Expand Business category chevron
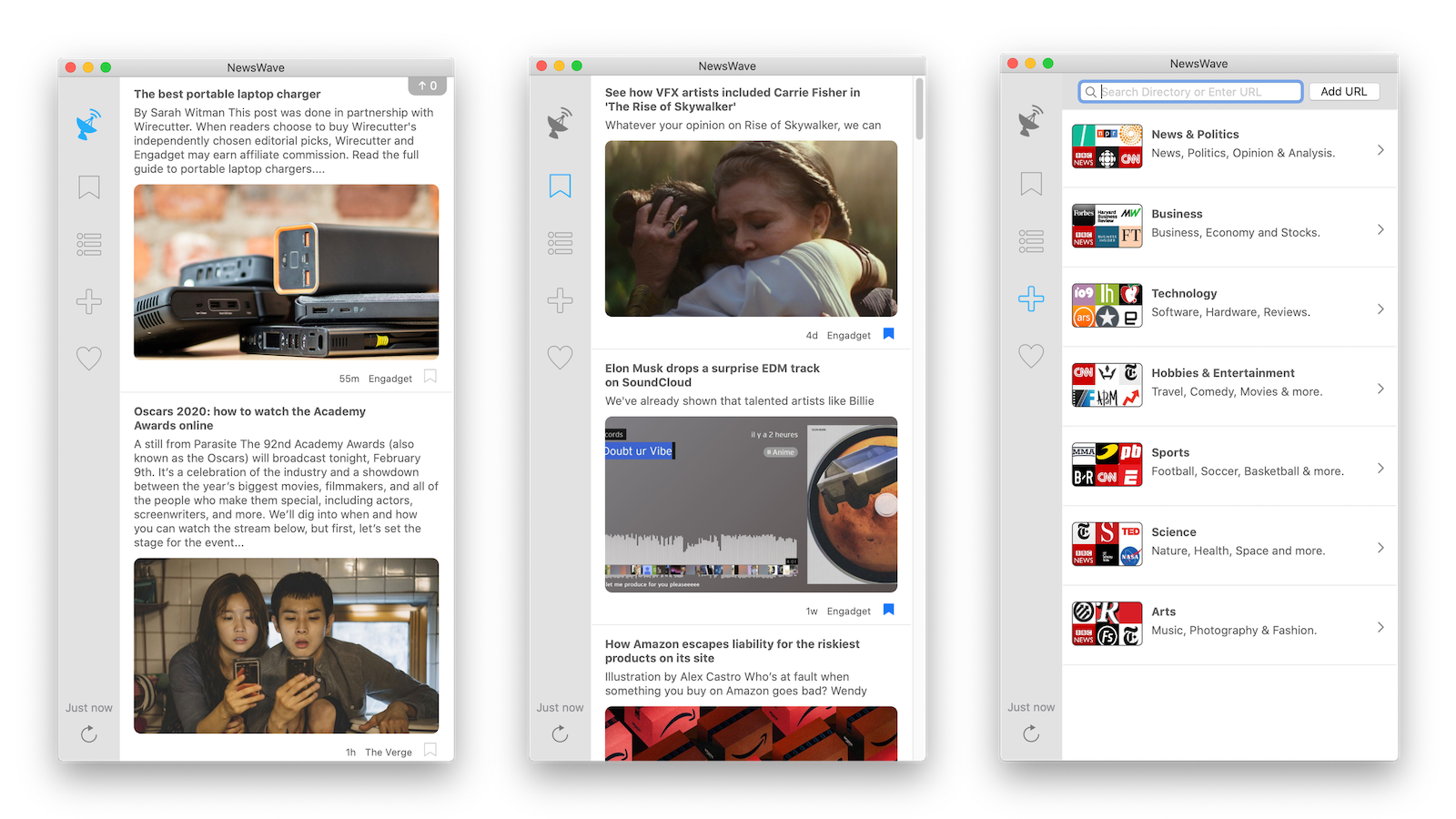This screenshot has width=1456, height=819. click(1380, 229)
